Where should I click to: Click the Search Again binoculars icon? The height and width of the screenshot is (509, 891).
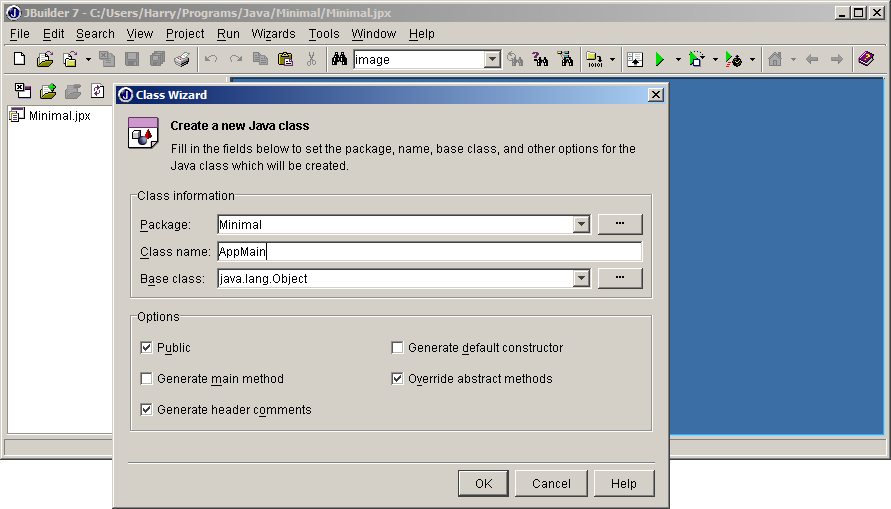click(515, 59)
